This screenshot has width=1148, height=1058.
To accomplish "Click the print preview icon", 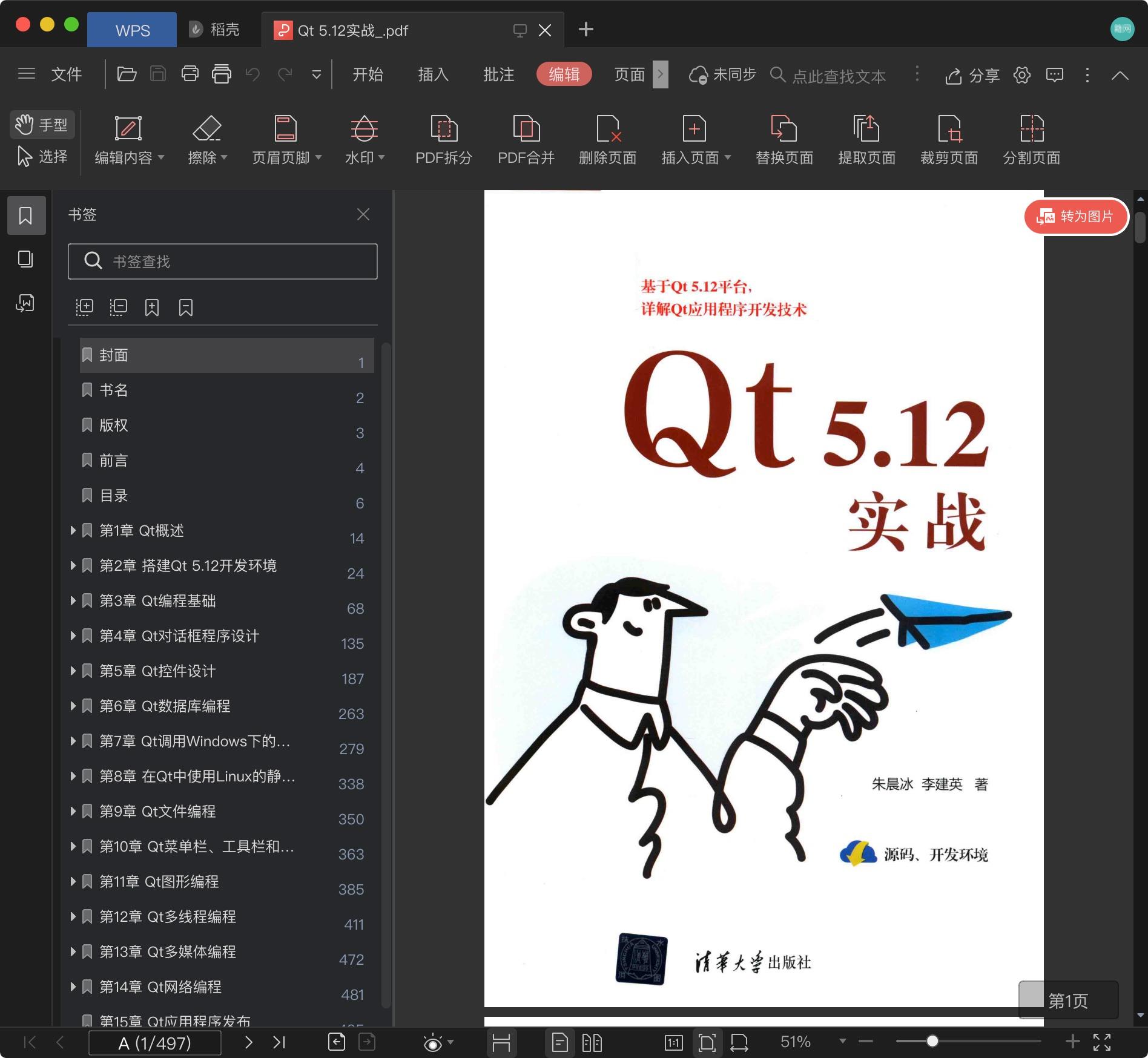I will click(222, 74).
